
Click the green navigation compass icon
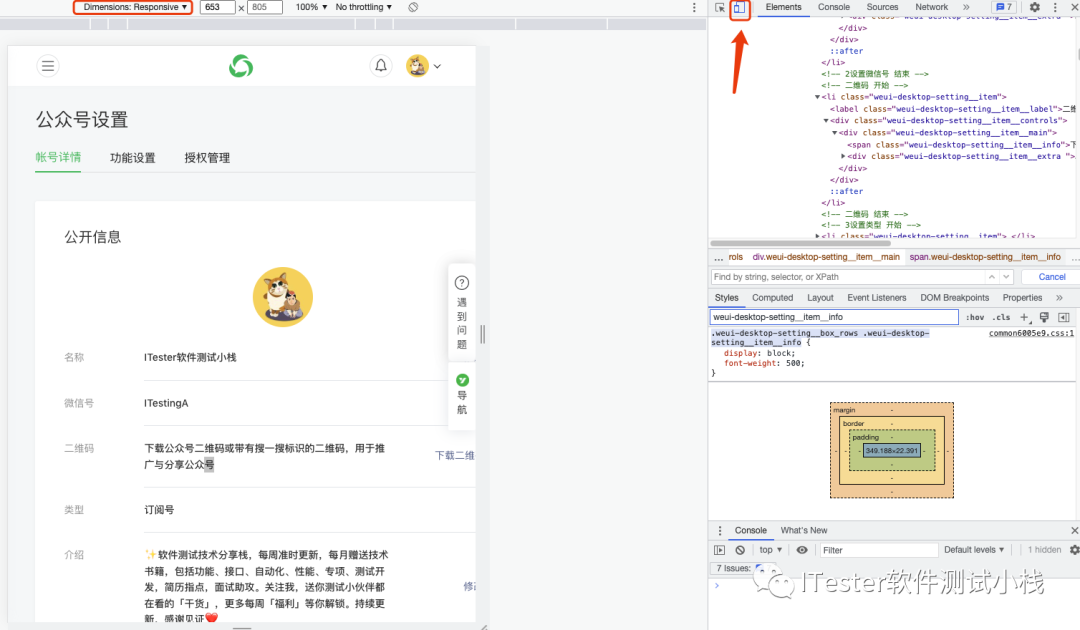[x=462, y=380]
